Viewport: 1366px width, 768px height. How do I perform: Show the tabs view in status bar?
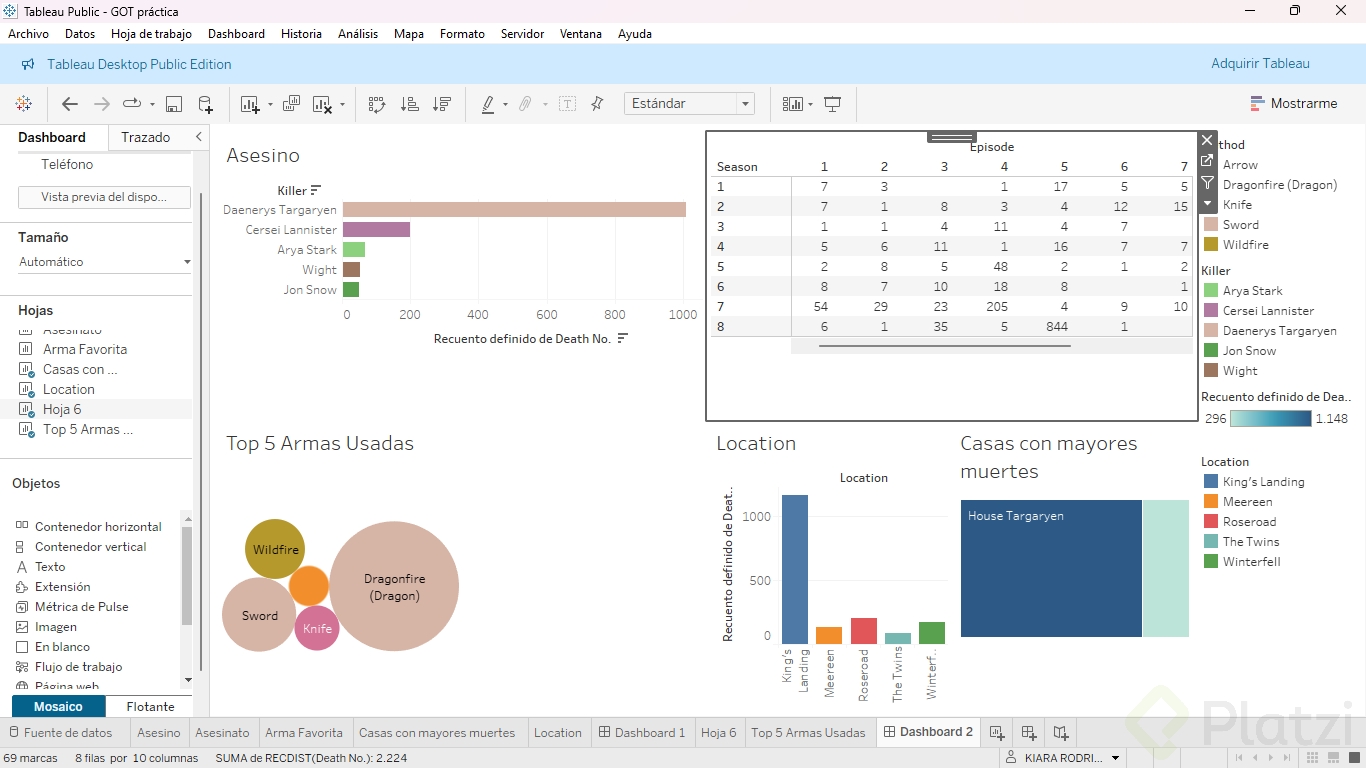pyautogui.click(x=1354, y=758)
